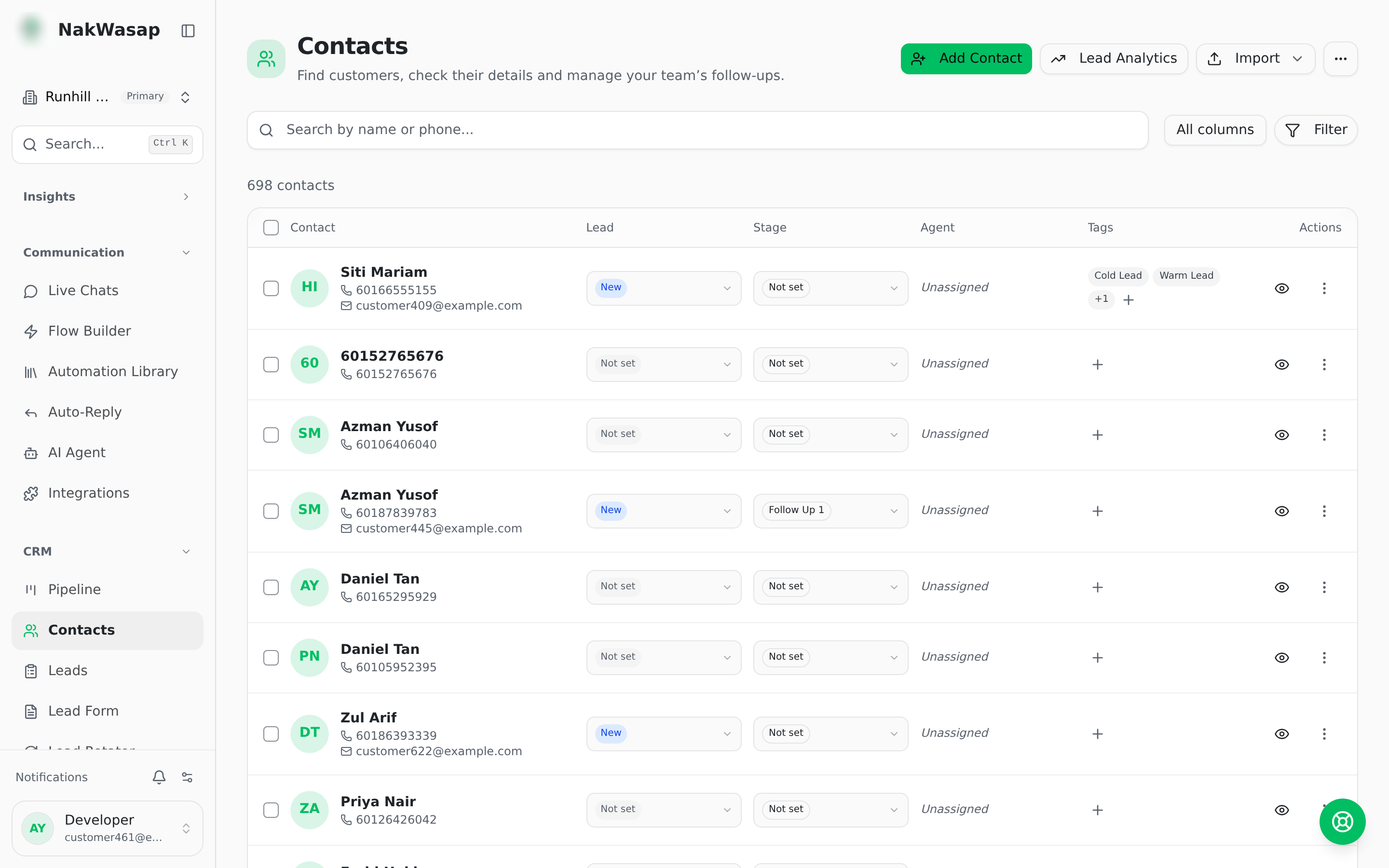Open Stage dropdown for Siti Mariam

[x=831, y=288]
